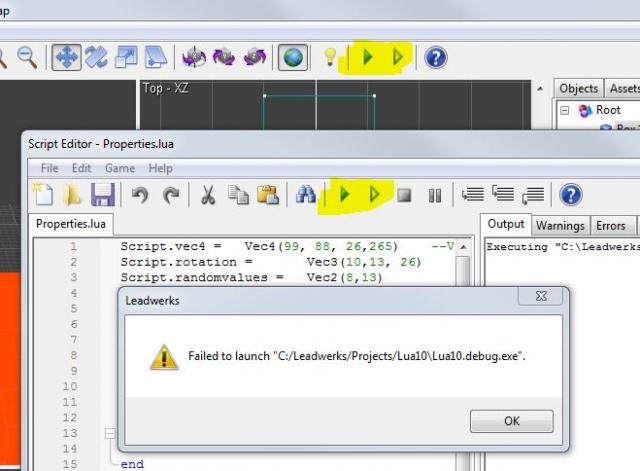Screen dimensions: 640x471
Task: Open Help via blue question icon in main toolbar
Action: tap(436, 58)
